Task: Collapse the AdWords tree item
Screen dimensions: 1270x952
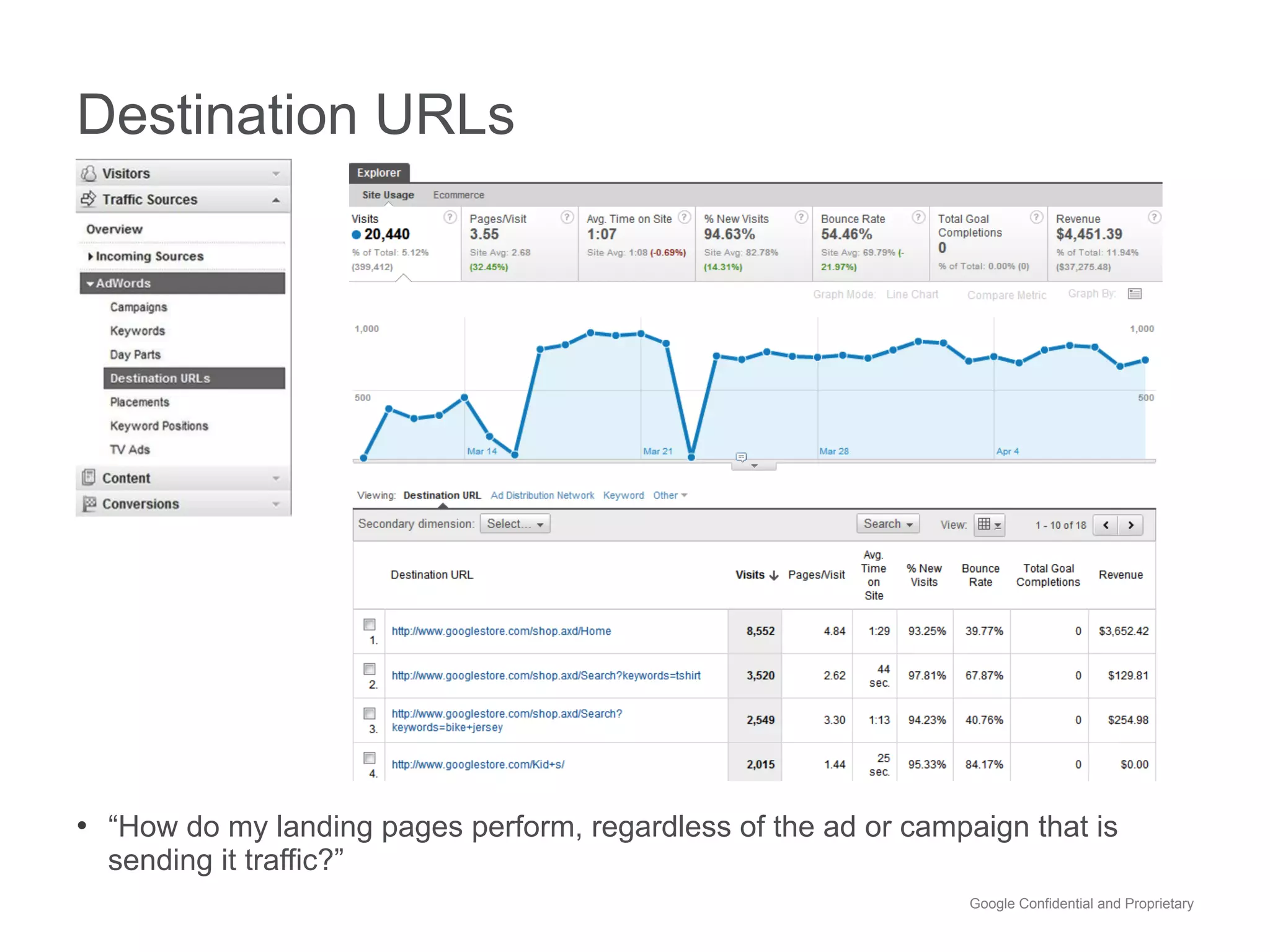Action: pos(91,283)
